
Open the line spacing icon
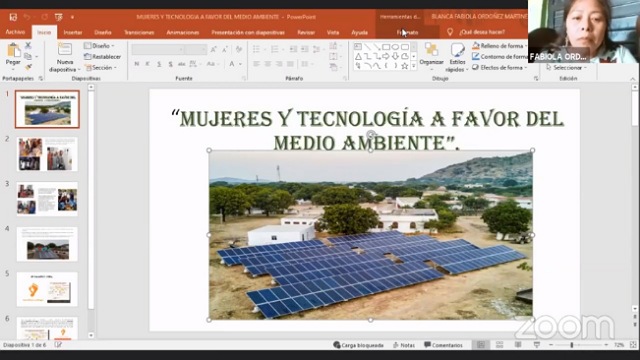[x=317, y=49]
